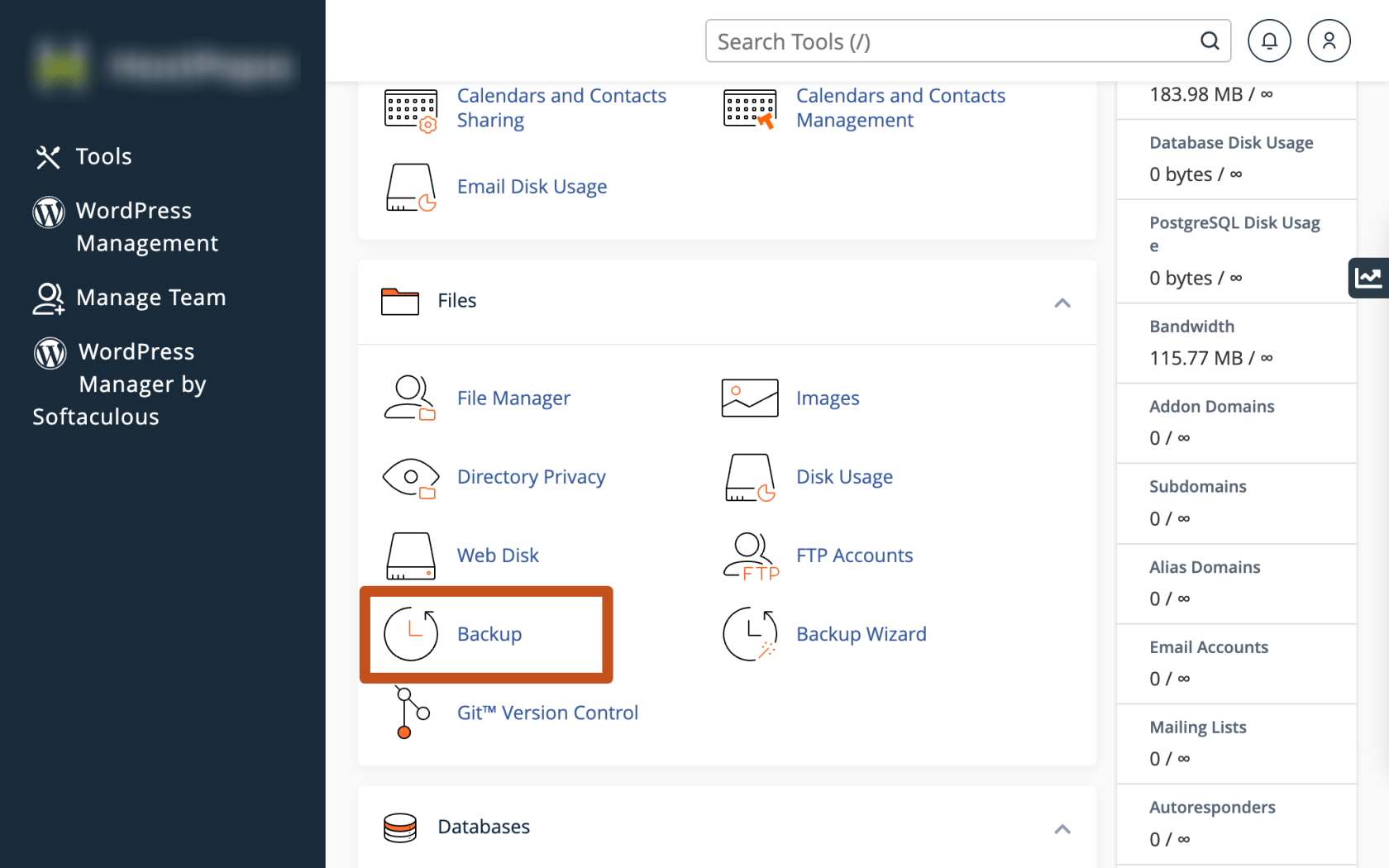1389x868 pixels.
Task: Open the File Manager tool
Action: tap(513, 398)
